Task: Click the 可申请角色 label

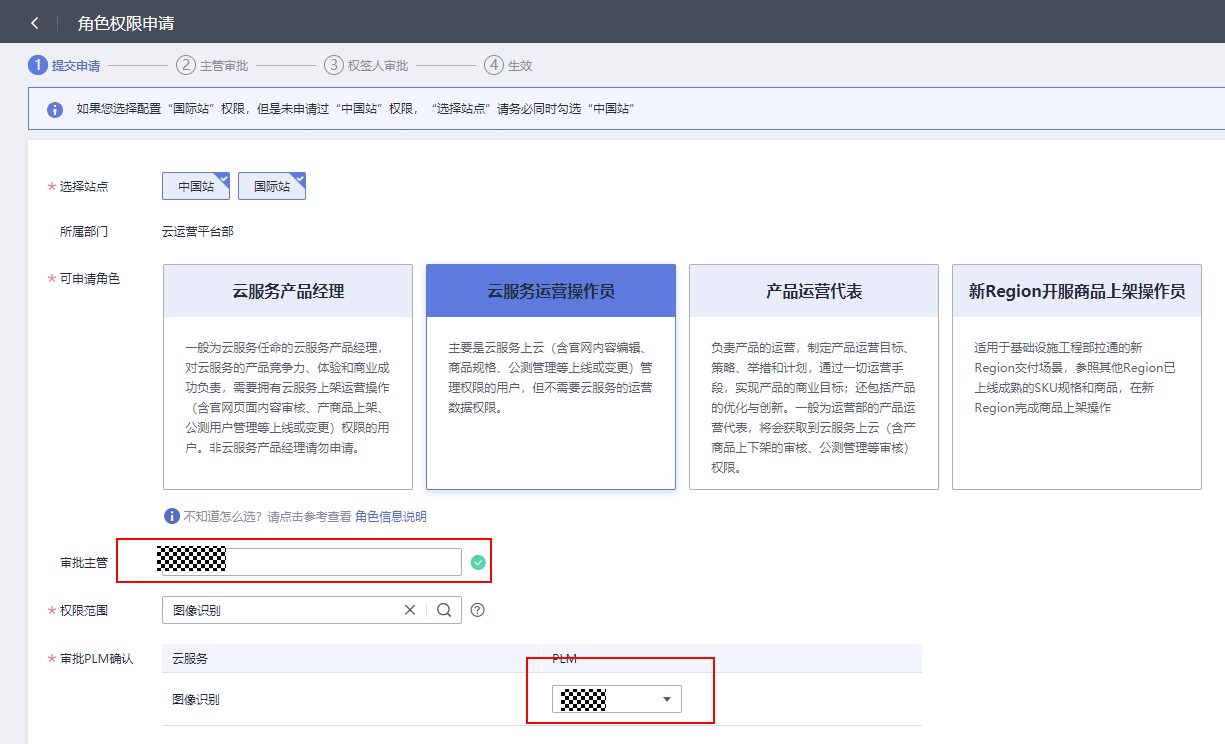Action: (90, 279)
